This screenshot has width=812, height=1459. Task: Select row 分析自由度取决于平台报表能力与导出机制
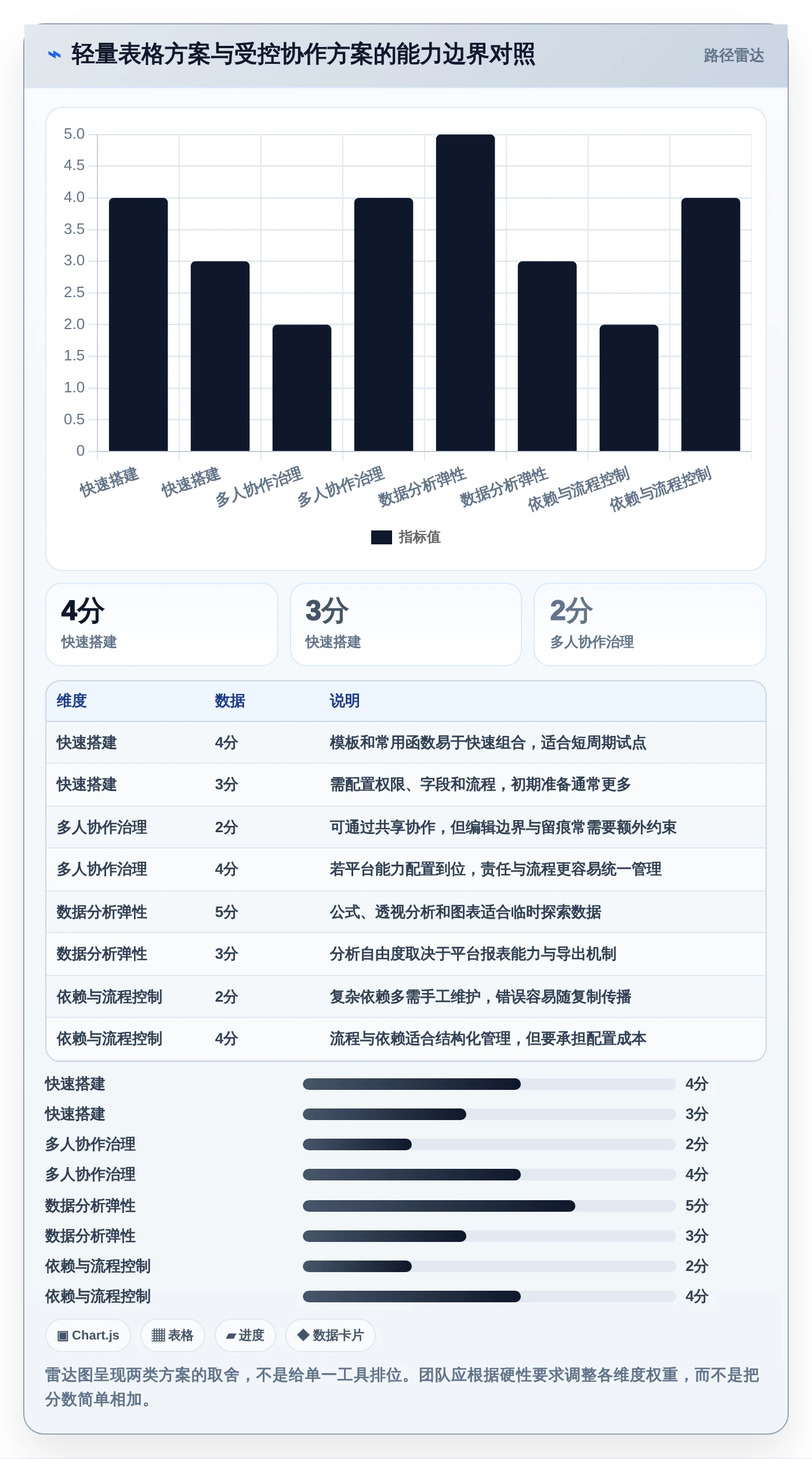point(406,954)
